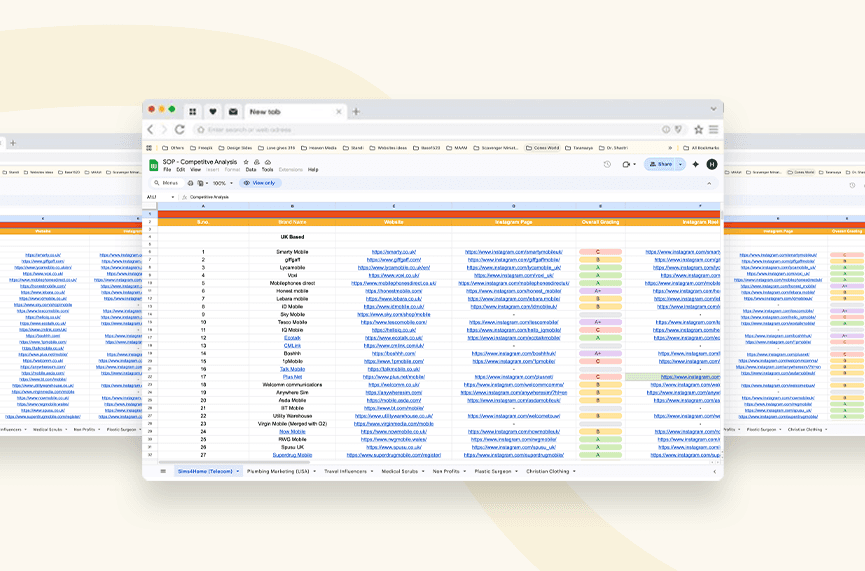
Task: Click the Menus search box
Action: tap(167, 183)
